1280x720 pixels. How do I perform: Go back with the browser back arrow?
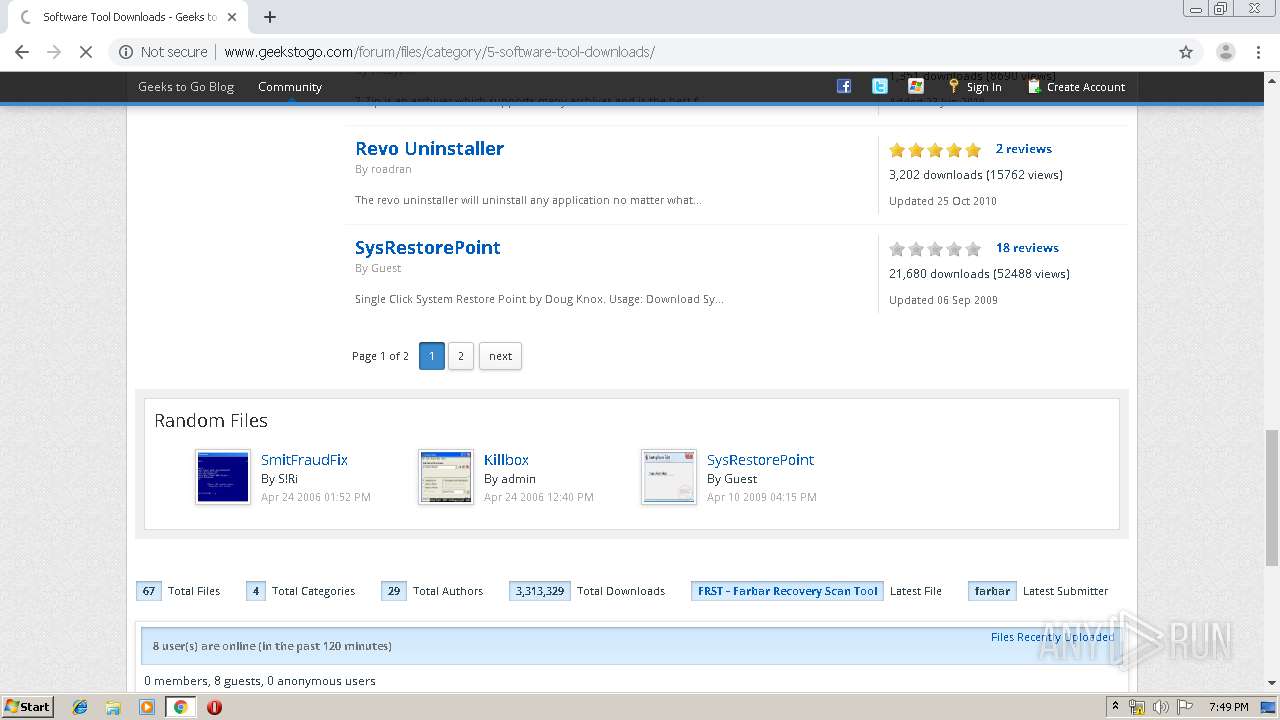coord(22,52)
